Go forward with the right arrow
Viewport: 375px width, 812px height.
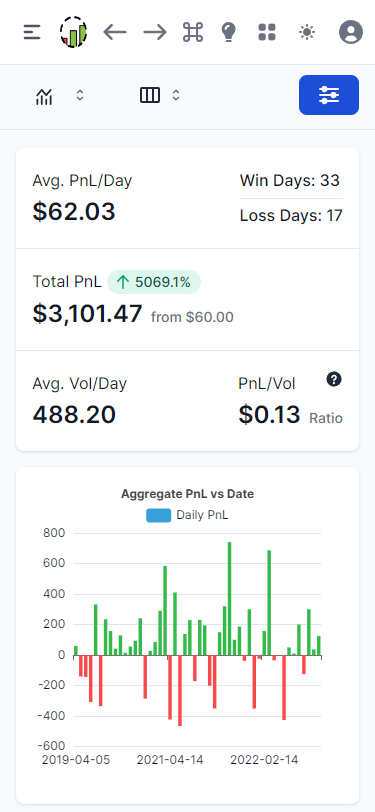(155, 33)
